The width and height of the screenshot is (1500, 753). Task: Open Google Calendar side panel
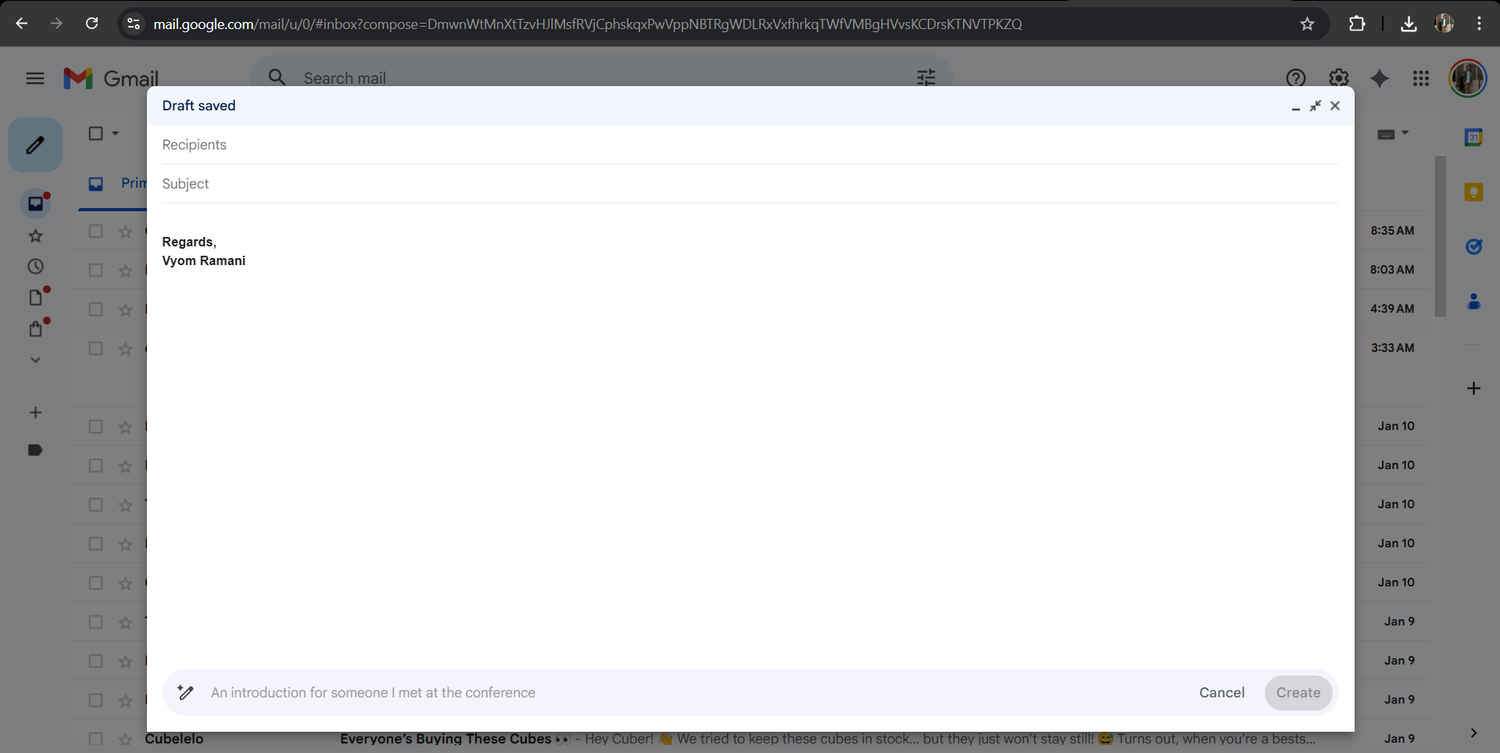[x=1473, y=138]
